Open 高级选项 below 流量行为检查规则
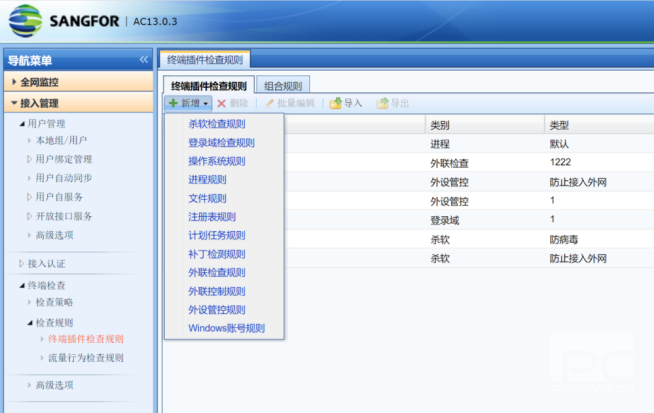This screenshot has width=654, height=413. (55, 385)
